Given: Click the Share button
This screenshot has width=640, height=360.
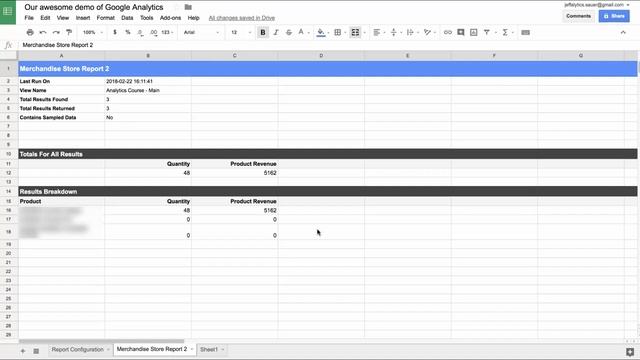Looking at the screenshot, I should 614,16.
